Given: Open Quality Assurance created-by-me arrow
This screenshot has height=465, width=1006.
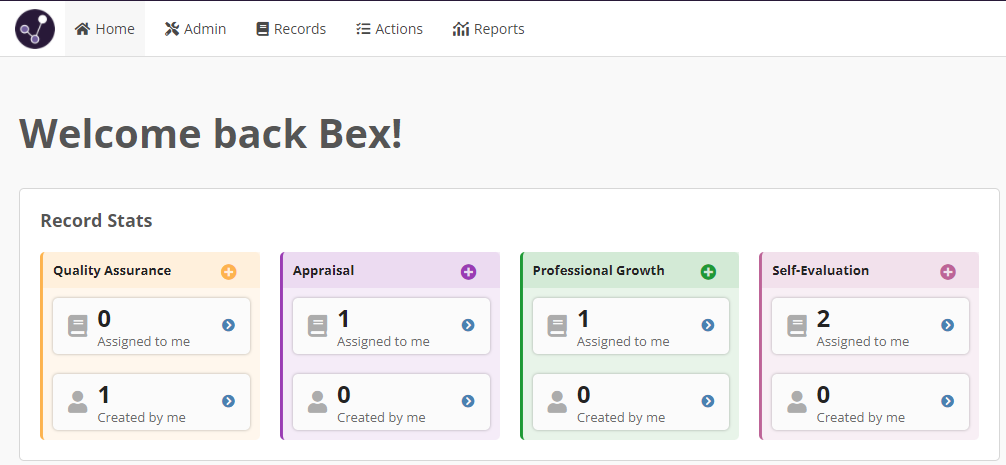Looking at the screenshot, I should coord(228,401).
